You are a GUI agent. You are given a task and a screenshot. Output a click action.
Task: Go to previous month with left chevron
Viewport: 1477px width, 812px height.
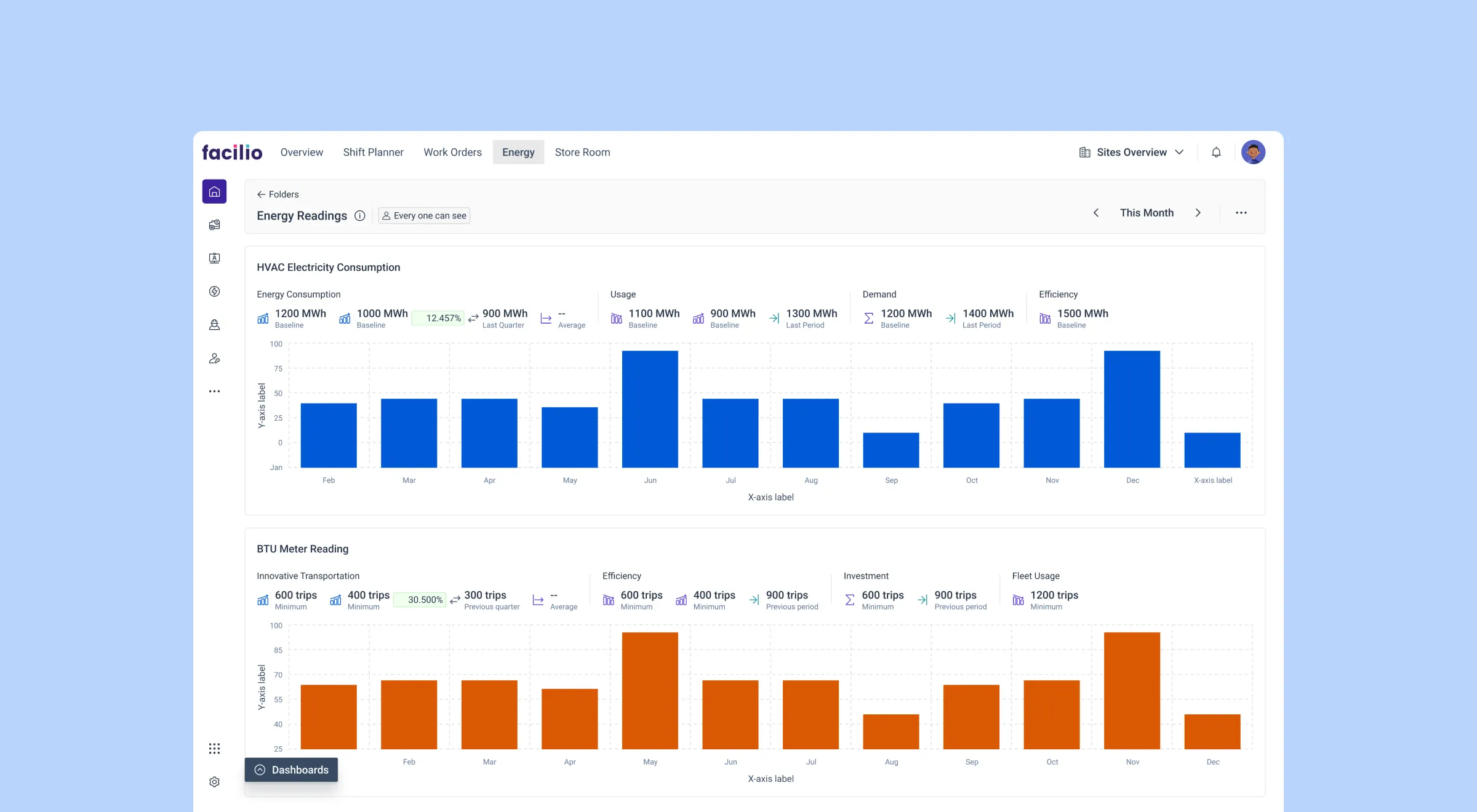[x=1096, y=212]
